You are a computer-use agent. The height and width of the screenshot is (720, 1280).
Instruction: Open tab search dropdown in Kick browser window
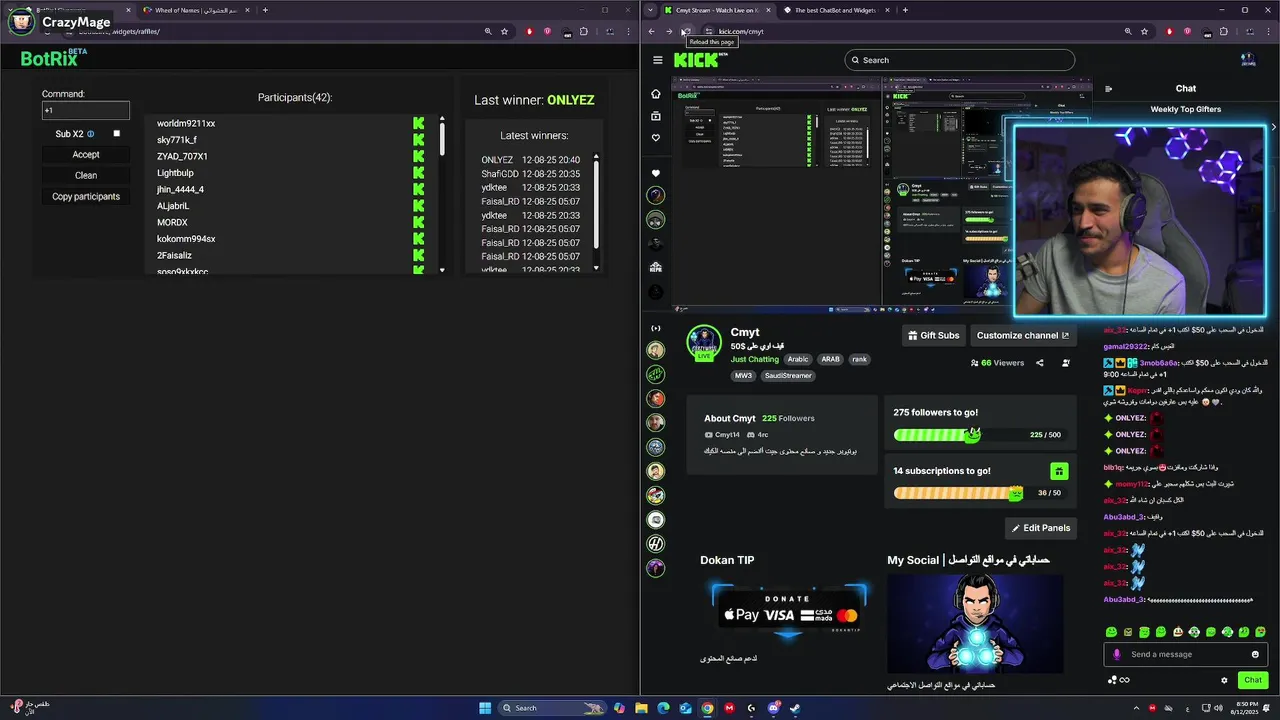(651, 10)
